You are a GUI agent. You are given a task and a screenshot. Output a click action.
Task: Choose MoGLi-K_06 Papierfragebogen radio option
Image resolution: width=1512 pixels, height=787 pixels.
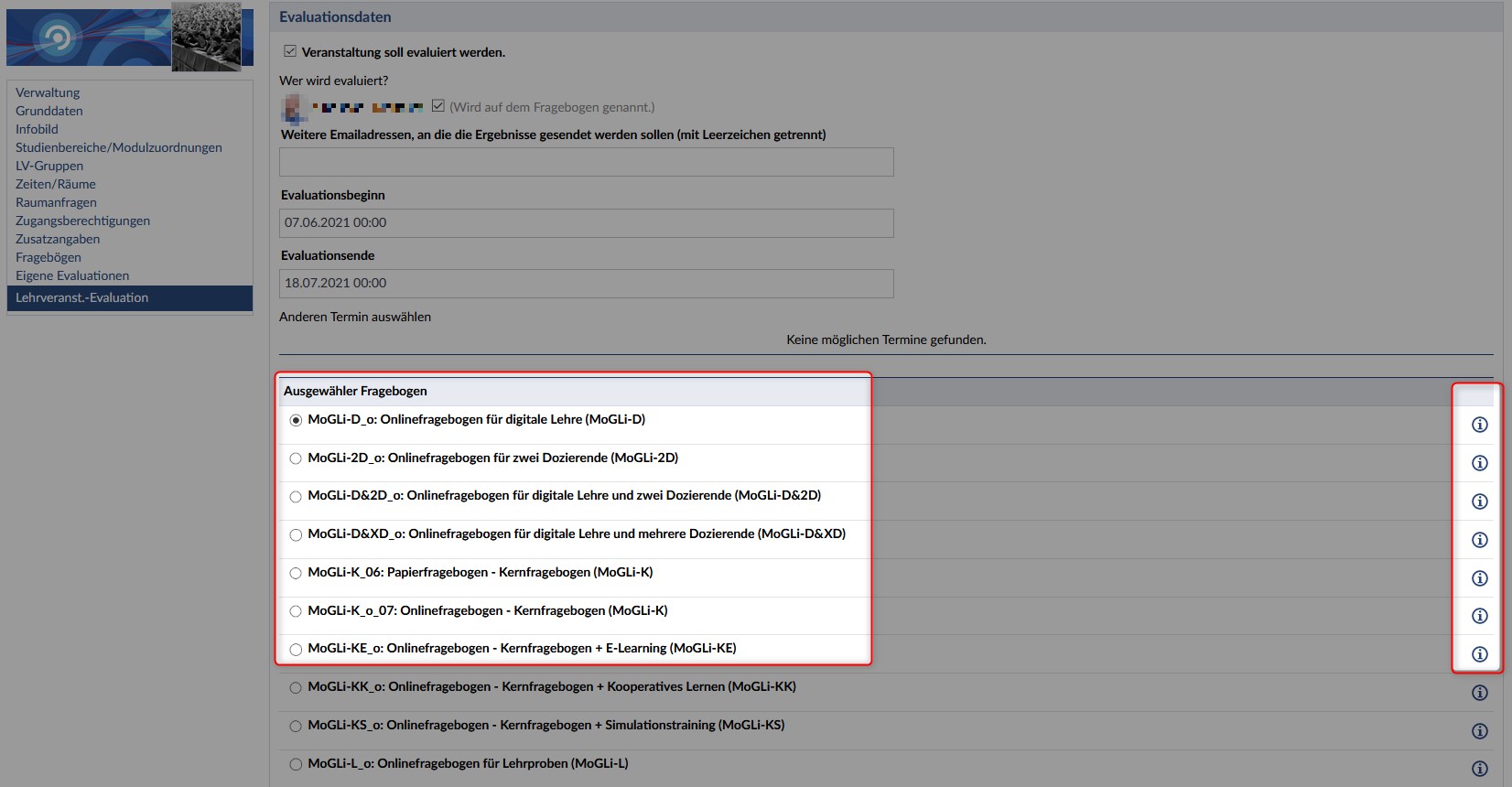(296, 573)
